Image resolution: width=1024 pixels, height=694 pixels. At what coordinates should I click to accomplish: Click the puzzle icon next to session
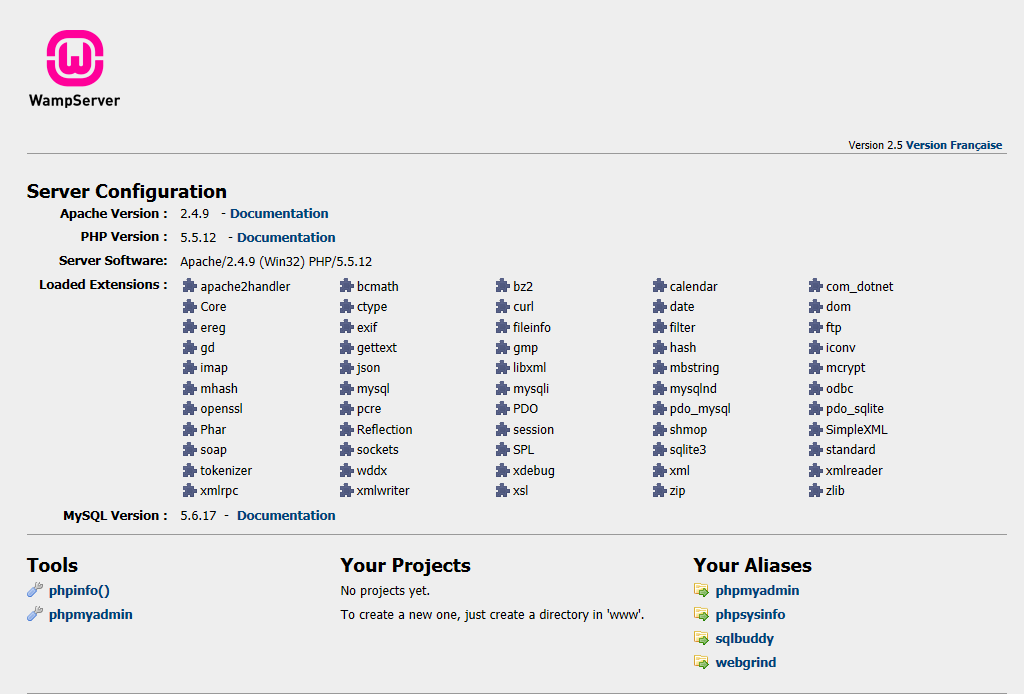502,429
